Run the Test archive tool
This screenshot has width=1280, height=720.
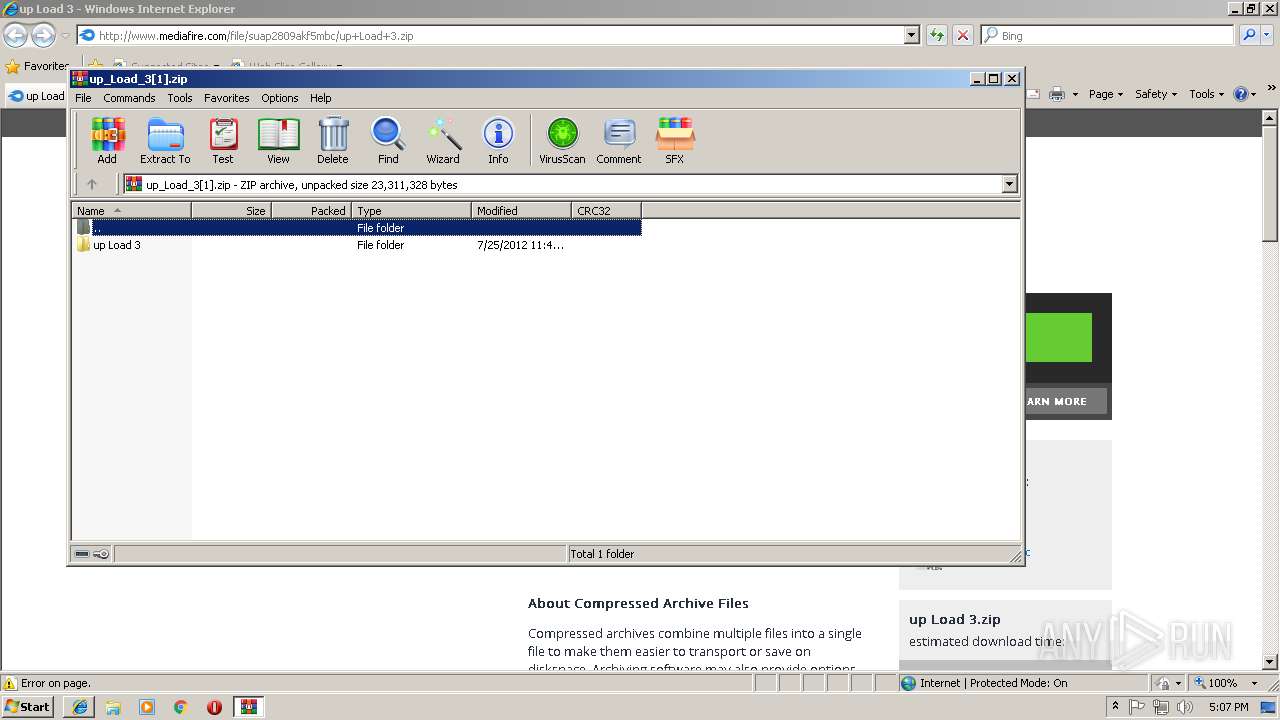223,141
